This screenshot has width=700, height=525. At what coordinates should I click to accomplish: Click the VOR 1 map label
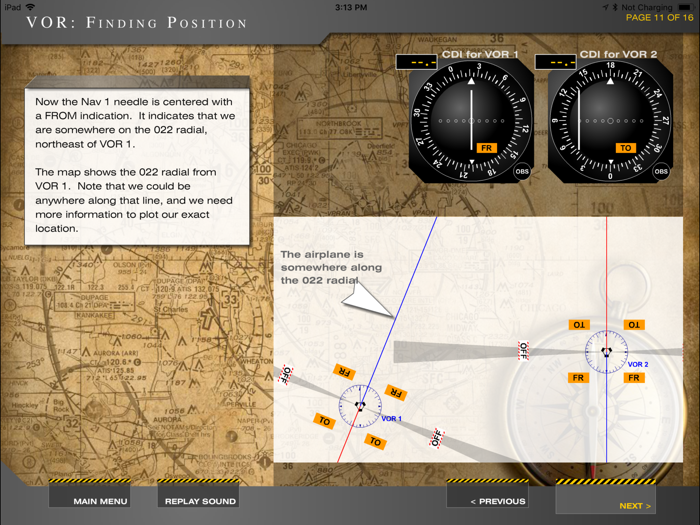point(391,418)
